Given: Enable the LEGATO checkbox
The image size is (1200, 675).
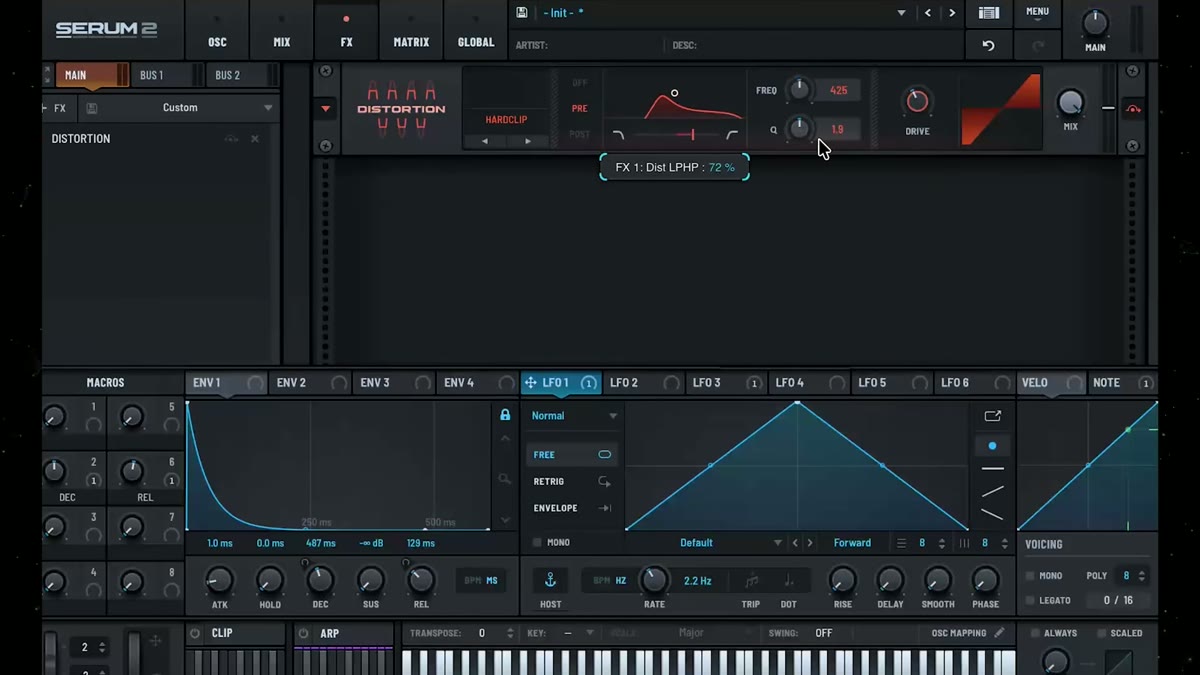Looking at the screenshot, I should tap(1030, 600).
